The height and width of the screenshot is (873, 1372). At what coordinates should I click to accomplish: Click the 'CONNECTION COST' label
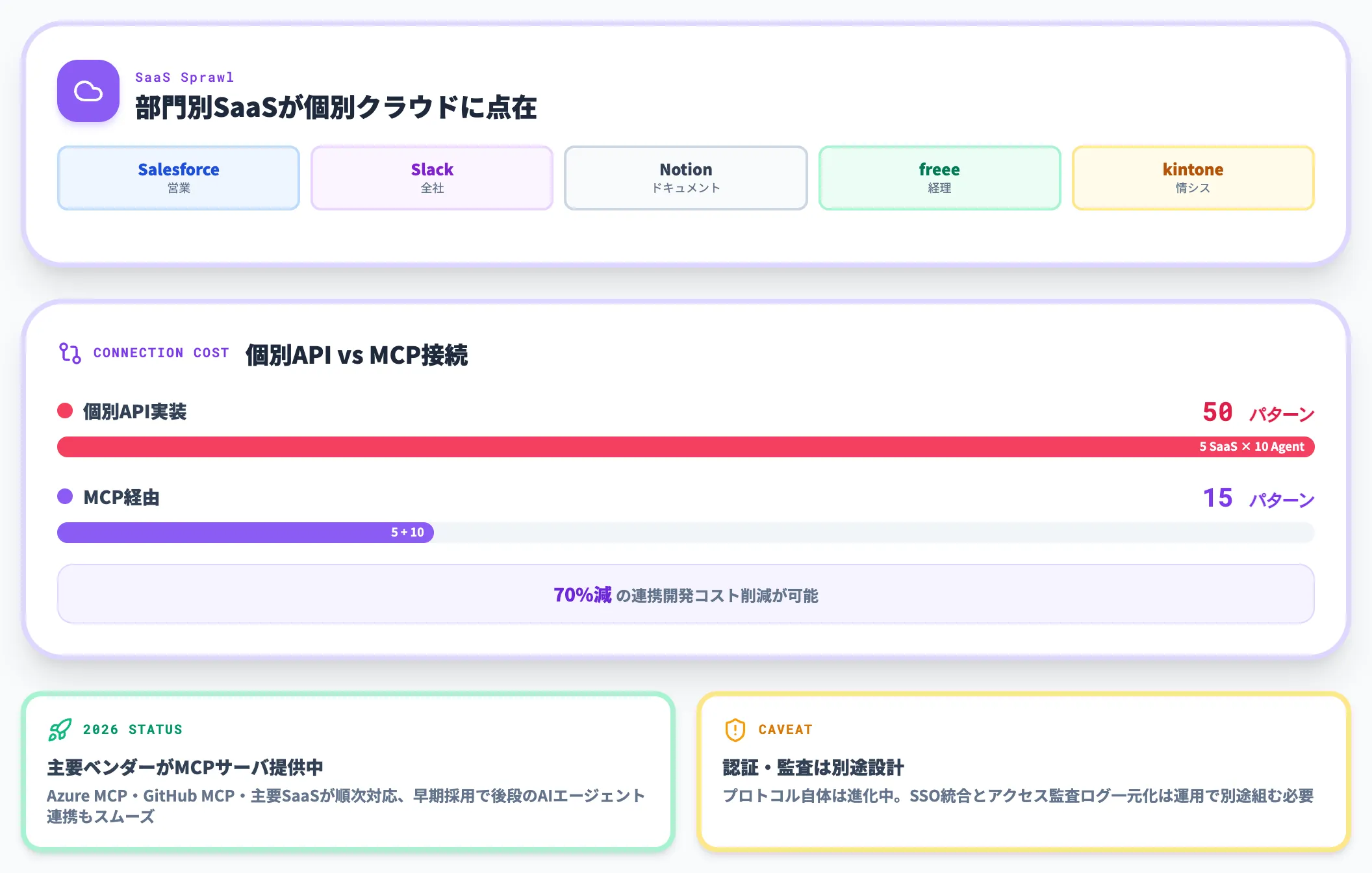click(161, 353)
